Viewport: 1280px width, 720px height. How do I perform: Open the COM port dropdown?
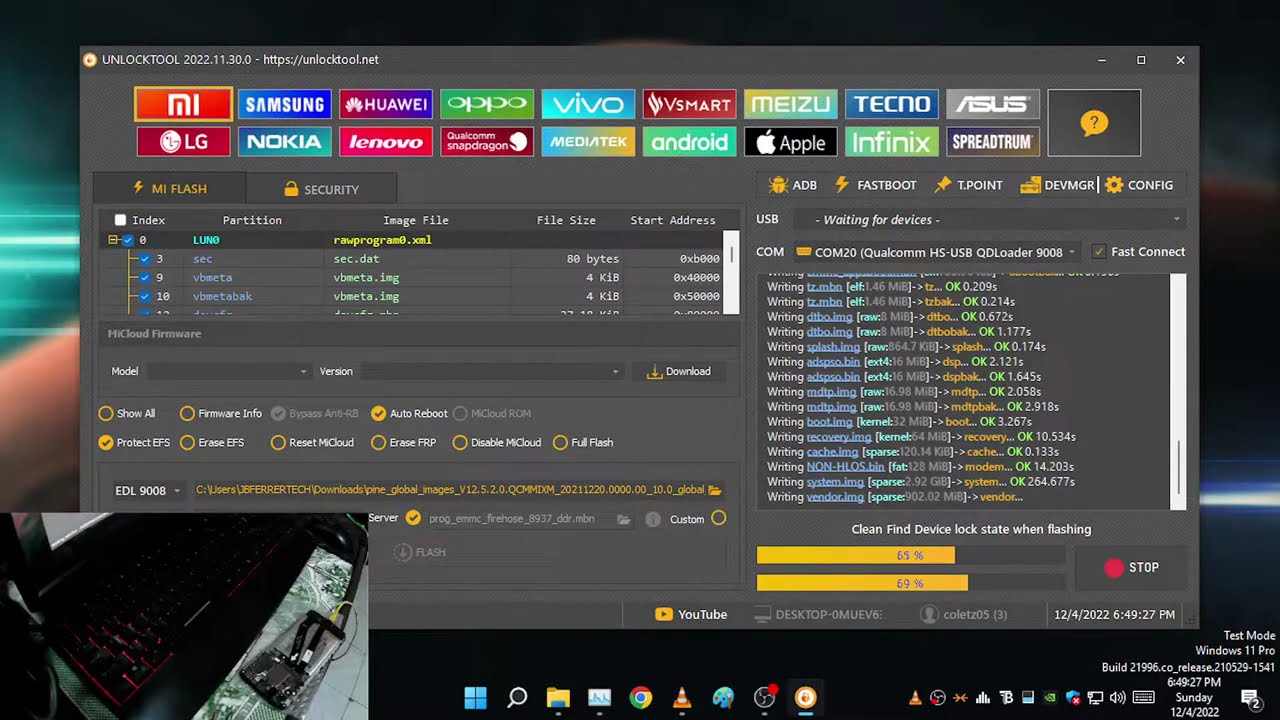pyautogui.click(x=937, y=252)
